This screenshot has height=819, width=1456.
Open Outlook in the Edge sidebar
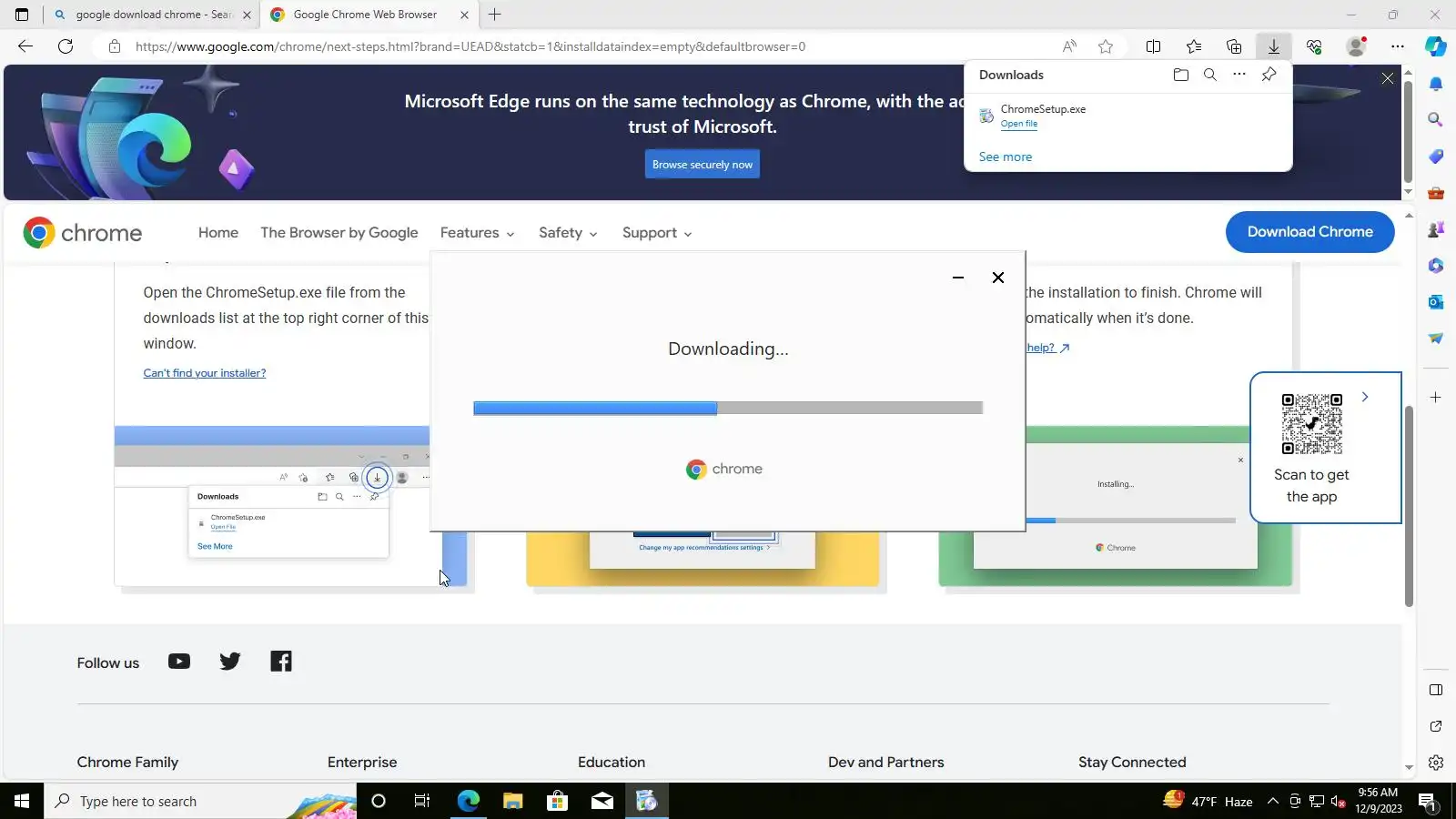pyautogui.click(x=1436, y=302)
